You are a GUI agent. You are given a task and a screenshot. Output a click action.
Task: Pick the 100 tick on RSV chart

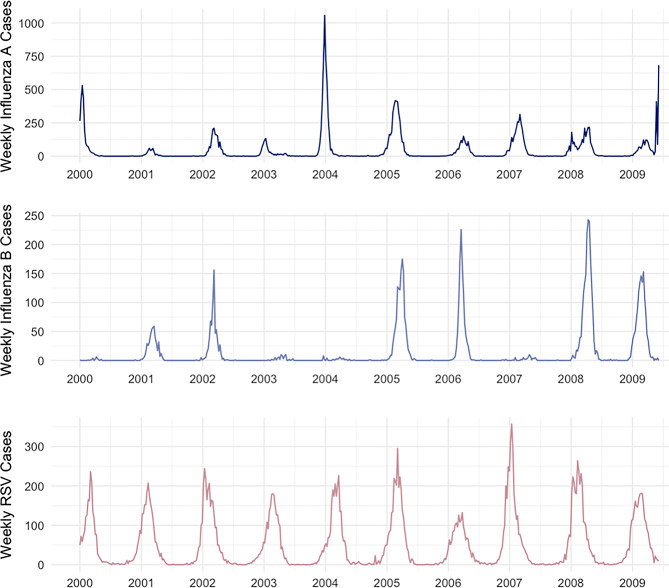(x=35, y=526)
